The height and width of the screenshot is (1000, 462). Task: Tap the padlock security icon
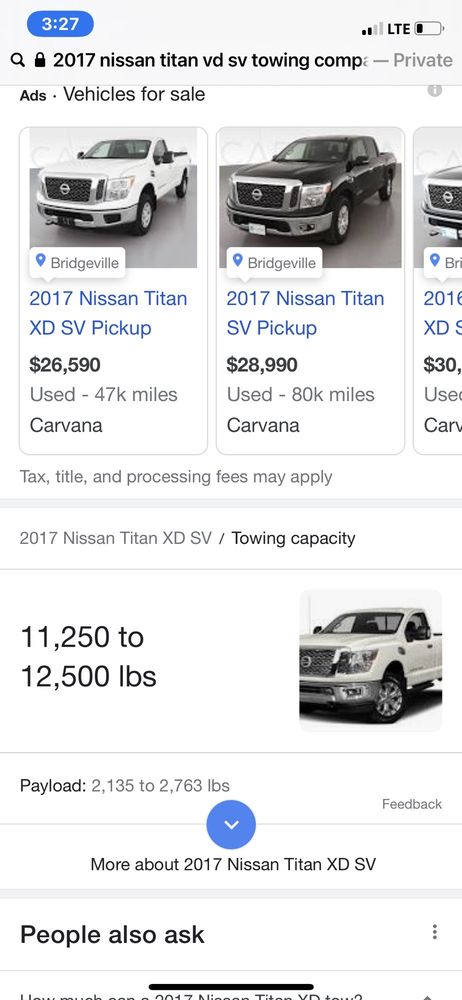coord(40,61)
